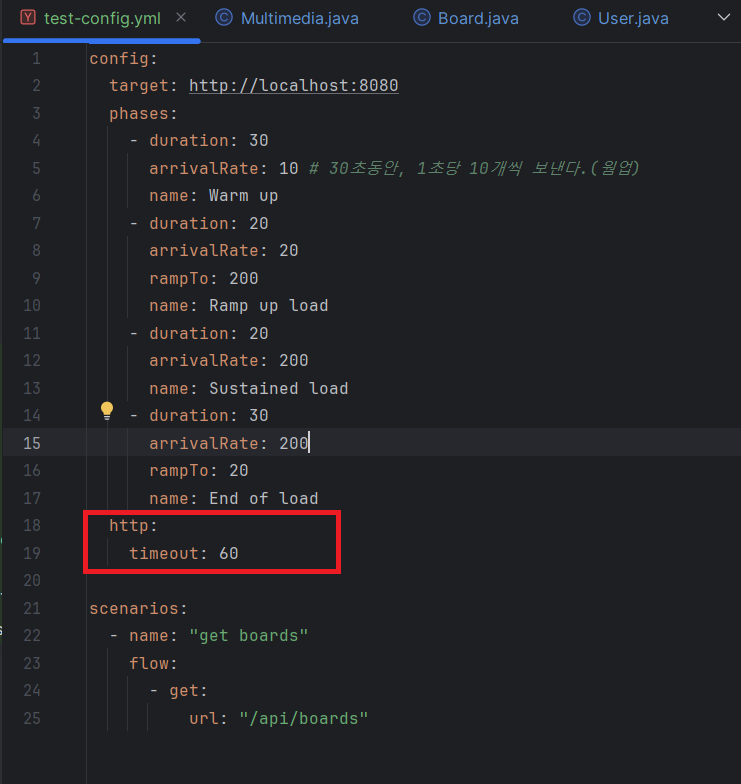The height and width of the screenshot is (784, 741).
Task: Click the Korean comment on line 5
Action: click(x=474, y=168)
